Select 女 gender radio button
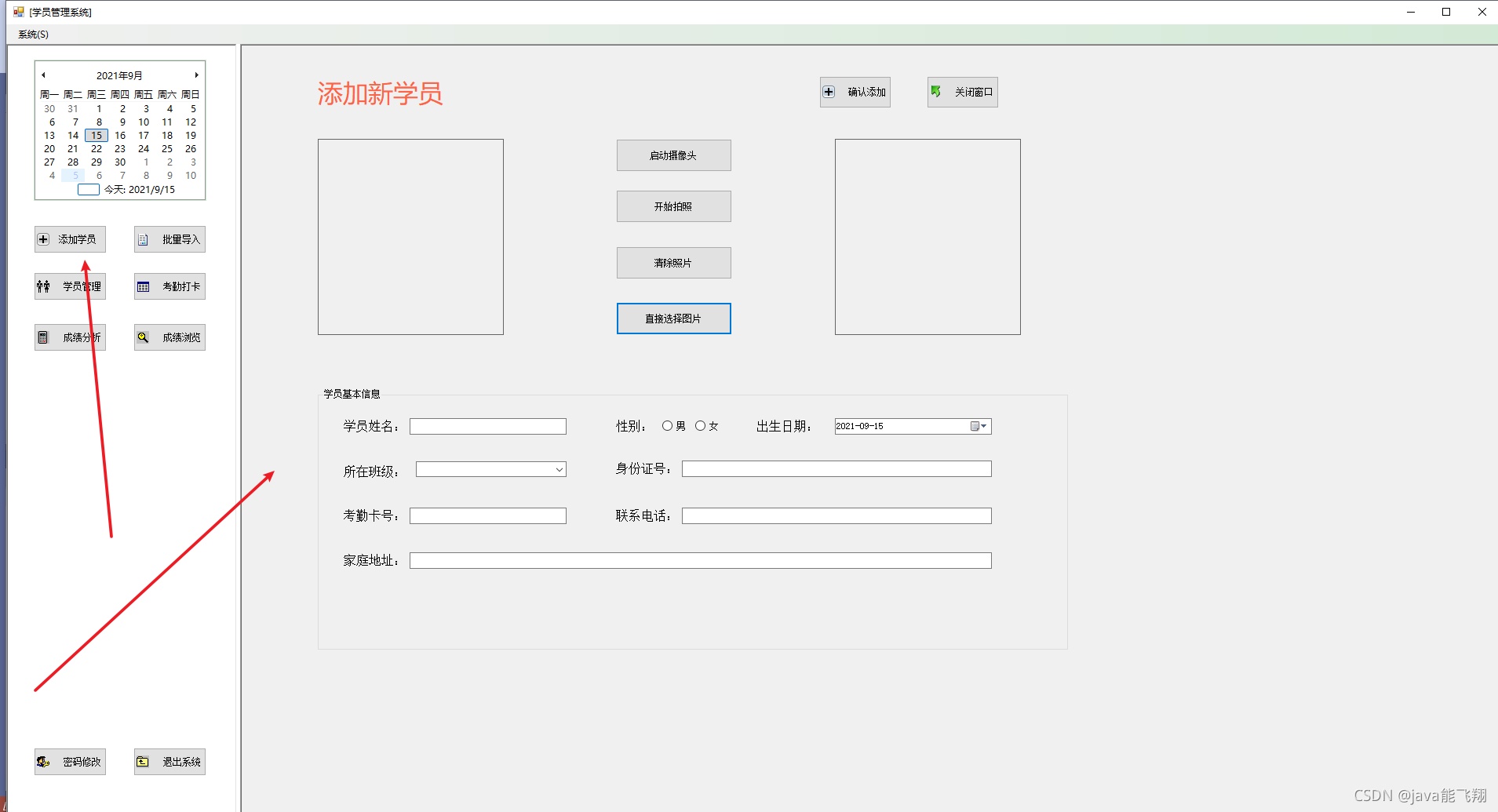 pyautogui.click(x=700, y=426)
